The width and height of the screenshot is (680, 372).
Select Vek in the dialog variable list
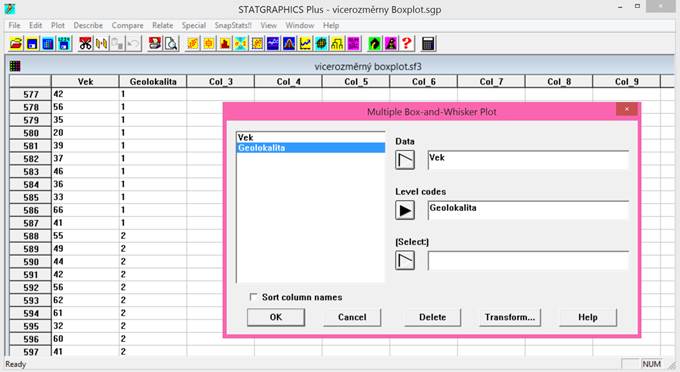pos(311,137)
